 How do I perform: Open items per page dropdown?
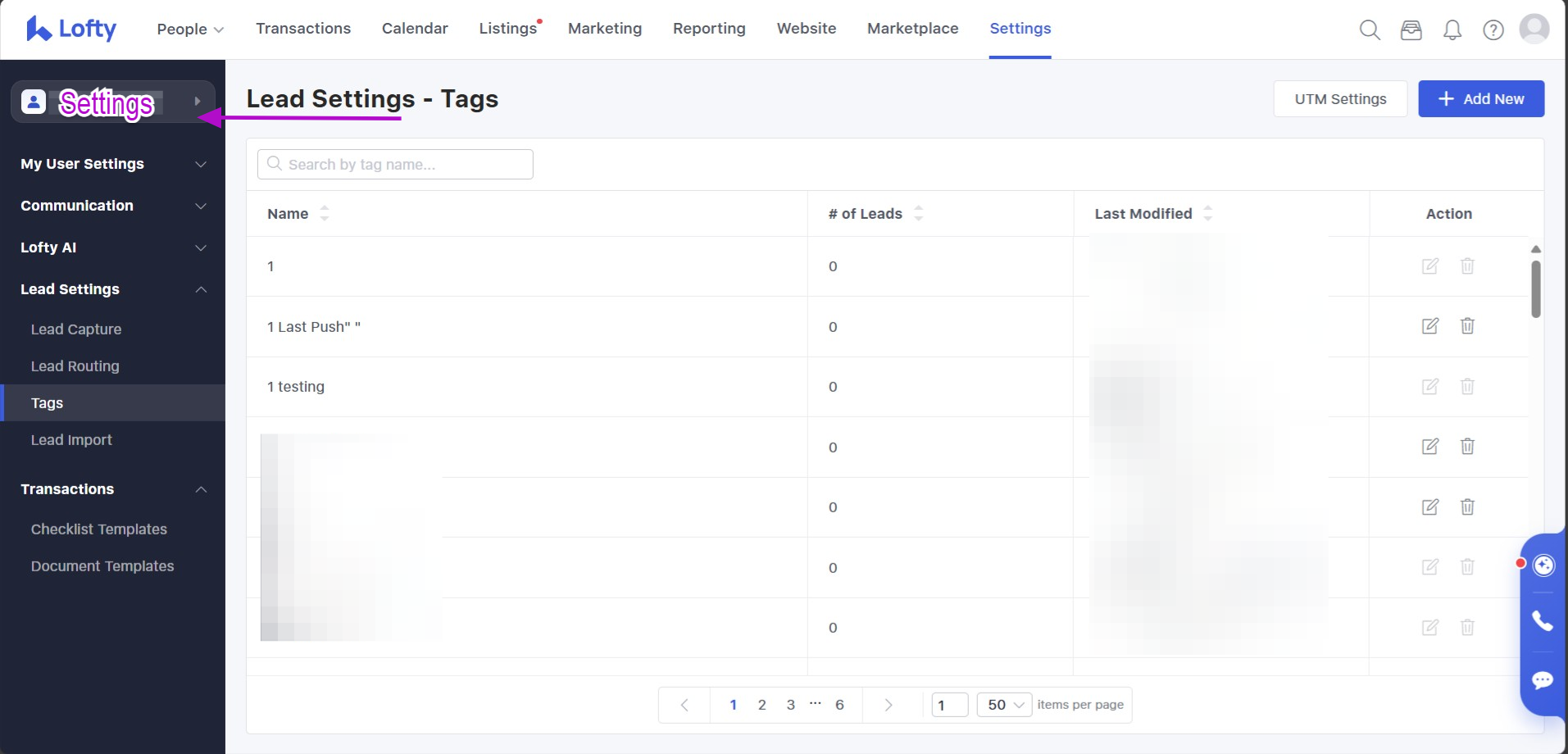click(x=1004, y=705)
